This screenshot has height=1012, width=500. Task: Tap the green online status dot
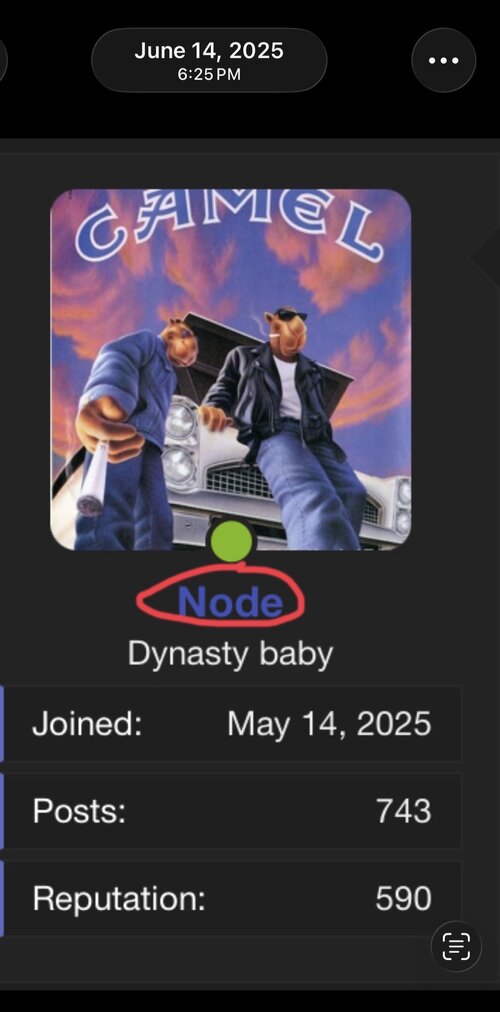(x=231, y=541)
